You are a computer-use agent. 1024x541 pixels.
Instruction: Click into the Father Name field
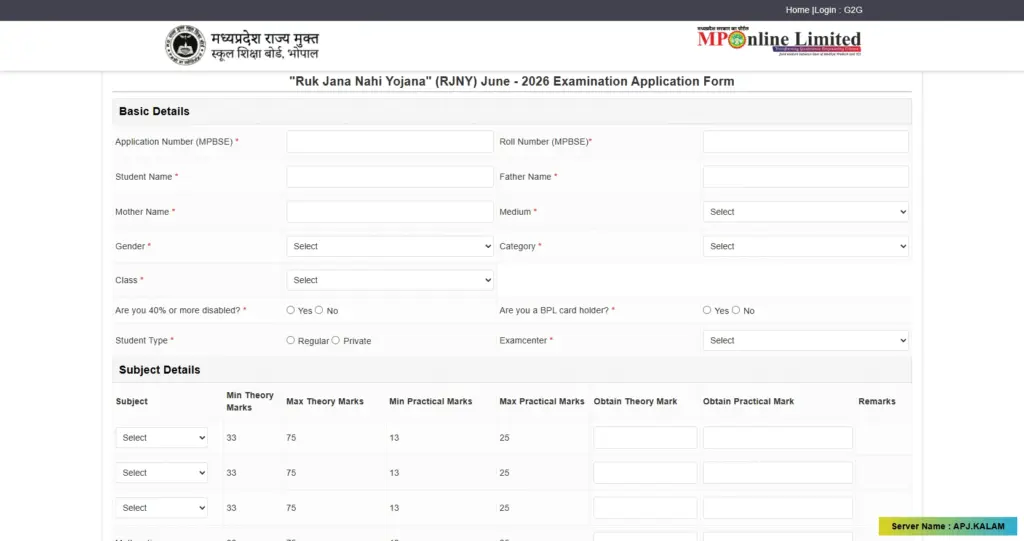pos(806,176)
